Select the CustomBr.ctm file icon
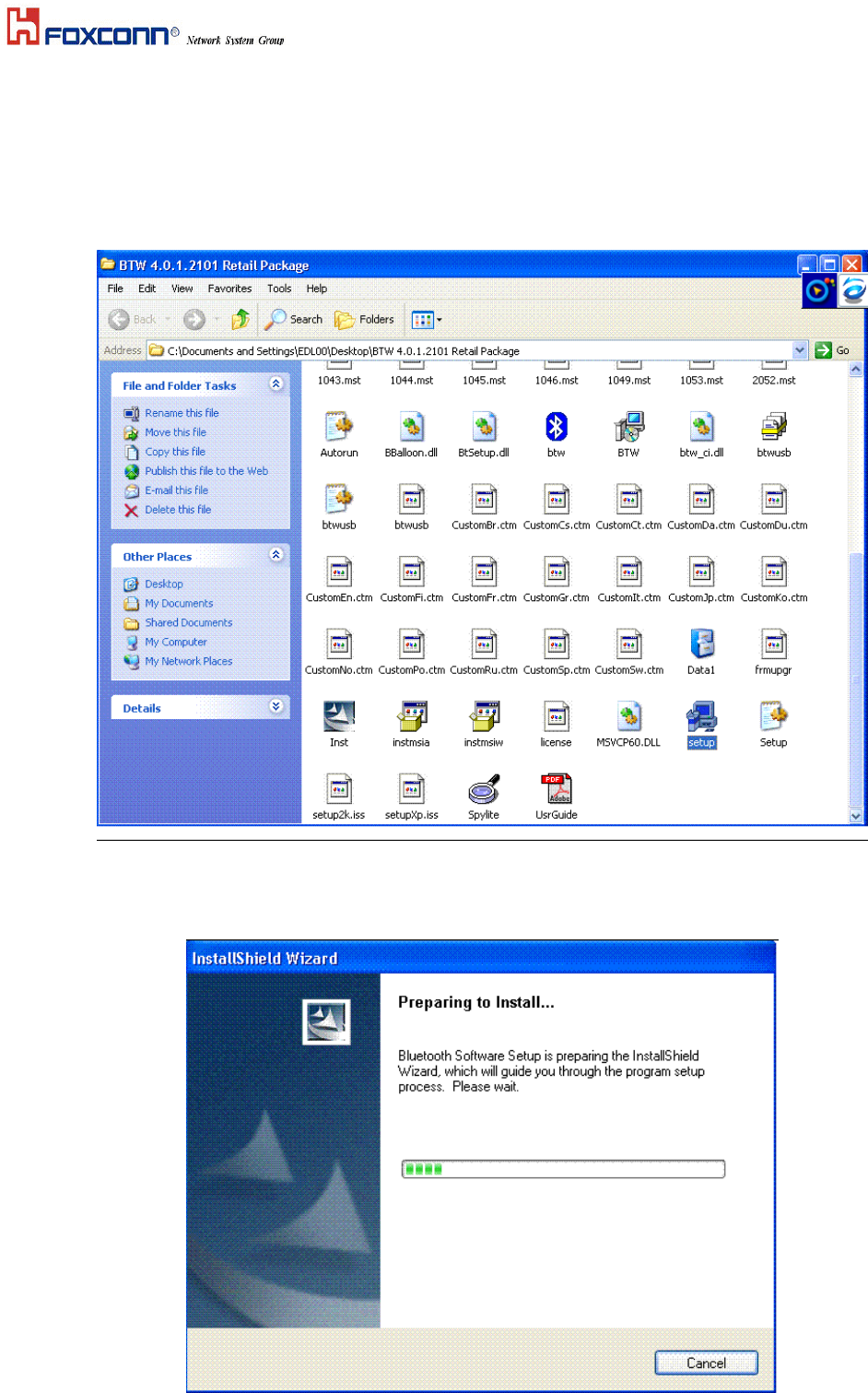 pos(484,500)
